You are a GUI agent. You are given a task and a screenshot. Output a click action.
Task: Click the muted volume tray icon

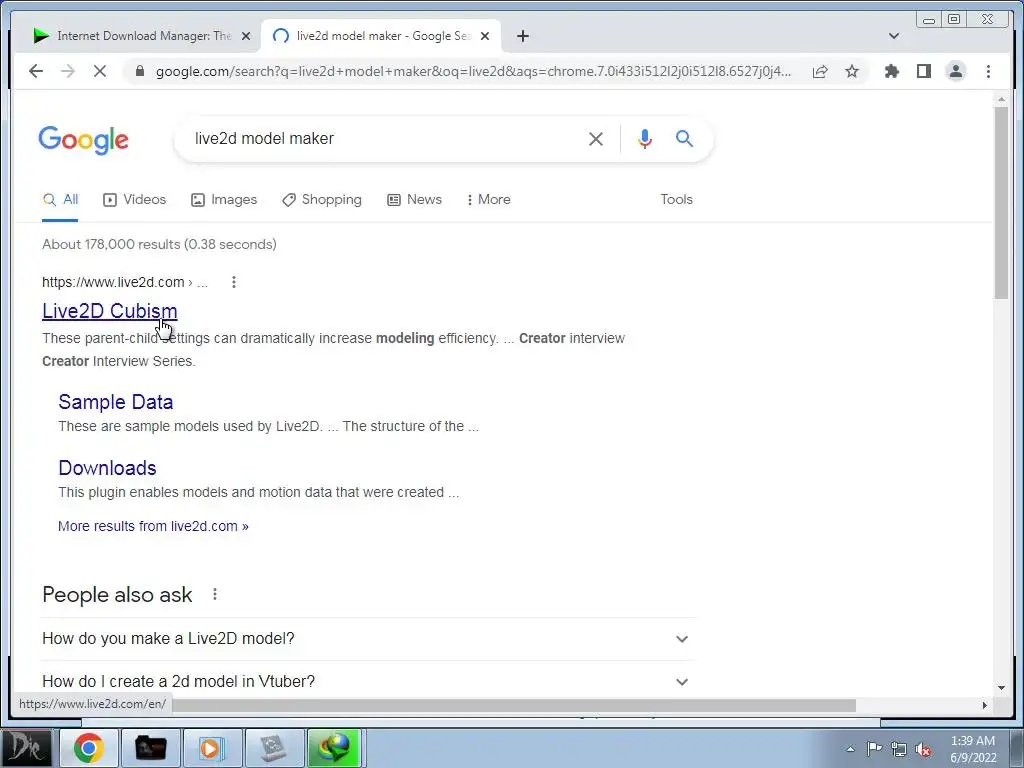pyautogui.click(x=923, y=749)
